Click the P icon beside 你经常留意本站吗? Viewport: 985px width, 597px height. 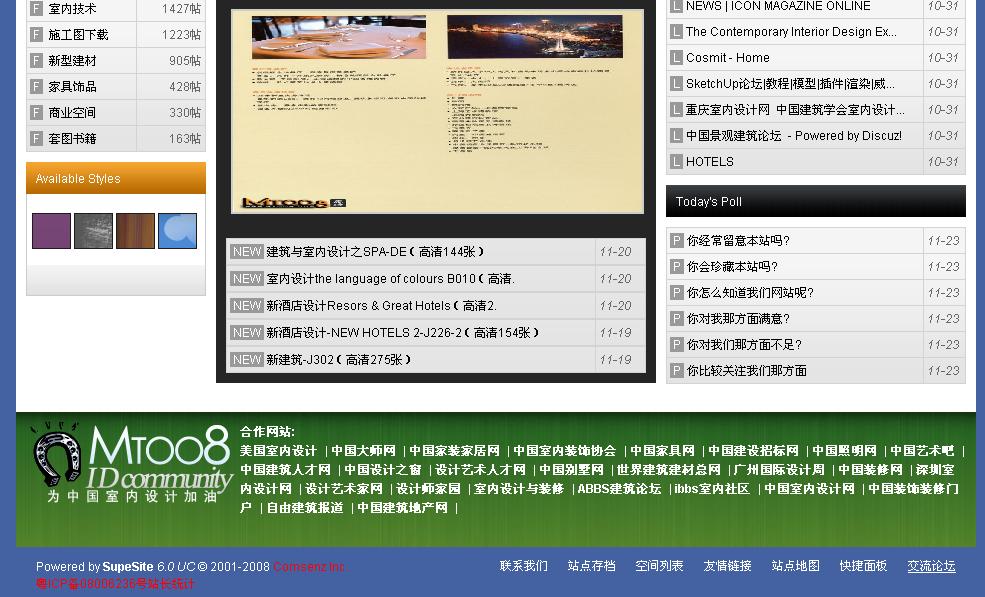point(677,241)
